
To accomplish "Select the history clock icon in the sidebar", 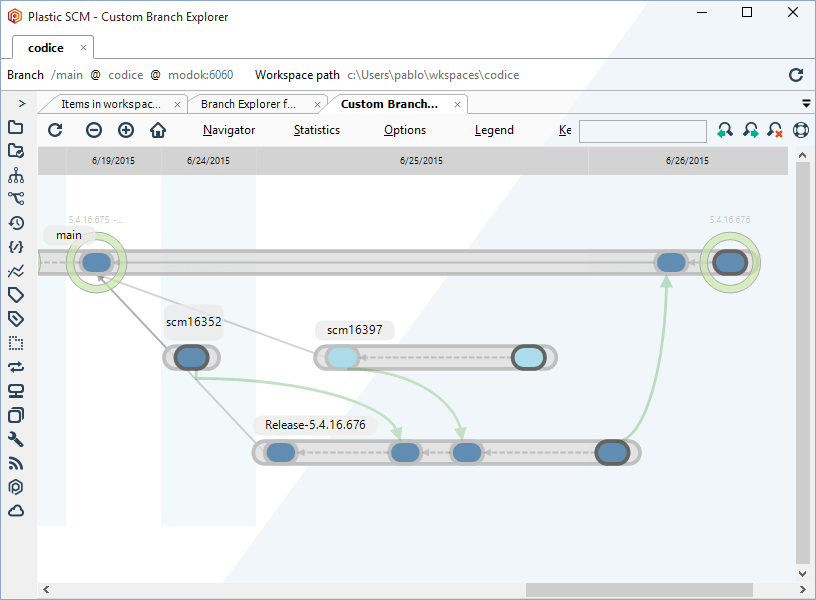I will click(x=15, y=222).
